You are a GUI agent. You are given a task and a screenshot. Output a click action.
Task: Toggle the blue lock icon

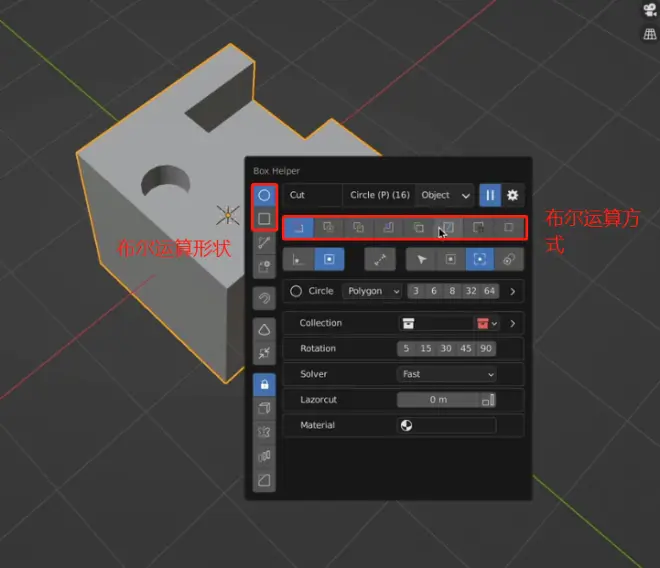tap(264, 384)
